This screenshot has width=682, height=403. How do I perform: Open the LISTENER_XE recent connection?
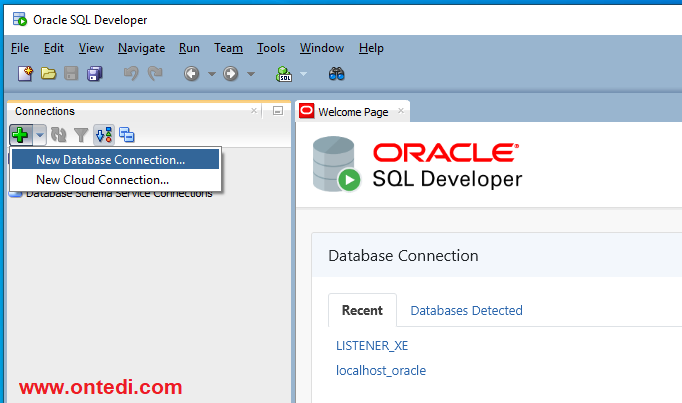(372, 346)
